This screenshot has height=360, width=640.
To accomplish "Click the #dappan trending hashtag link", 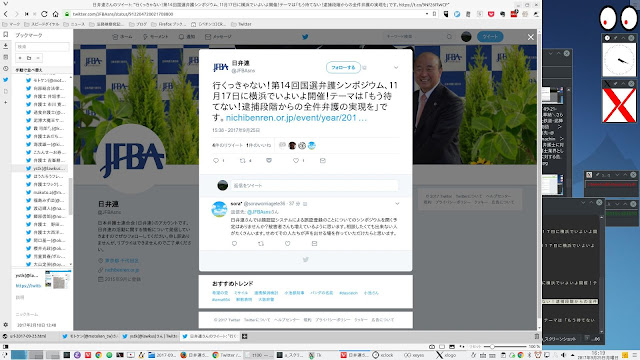I will click(348, 293).
